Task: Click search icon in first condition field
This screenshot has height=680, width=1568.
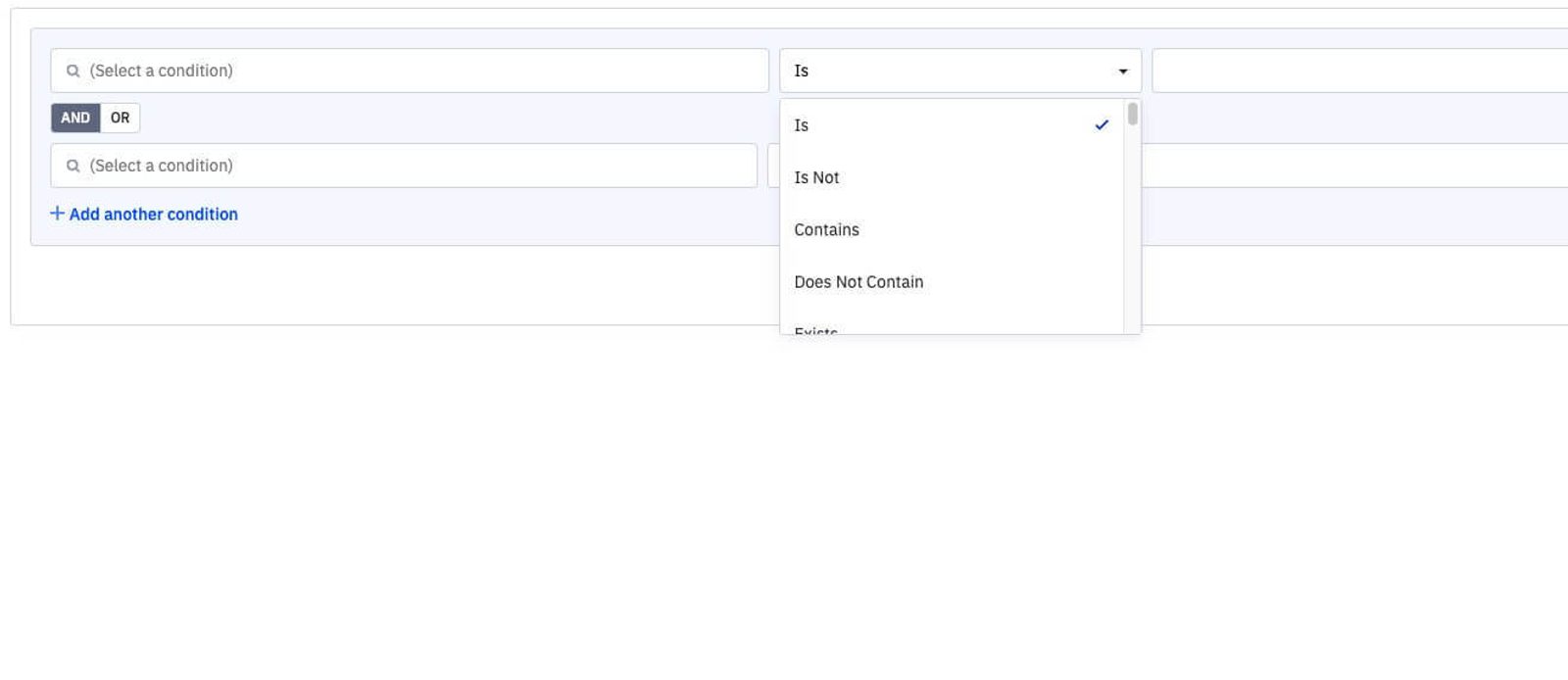Action: point(73,71)
